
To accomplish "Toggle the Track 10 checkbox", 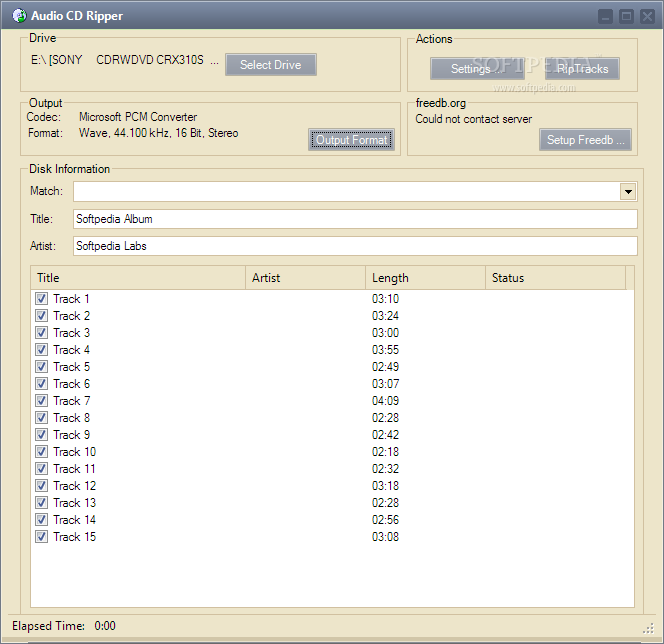I will click(x=42, y=452).
